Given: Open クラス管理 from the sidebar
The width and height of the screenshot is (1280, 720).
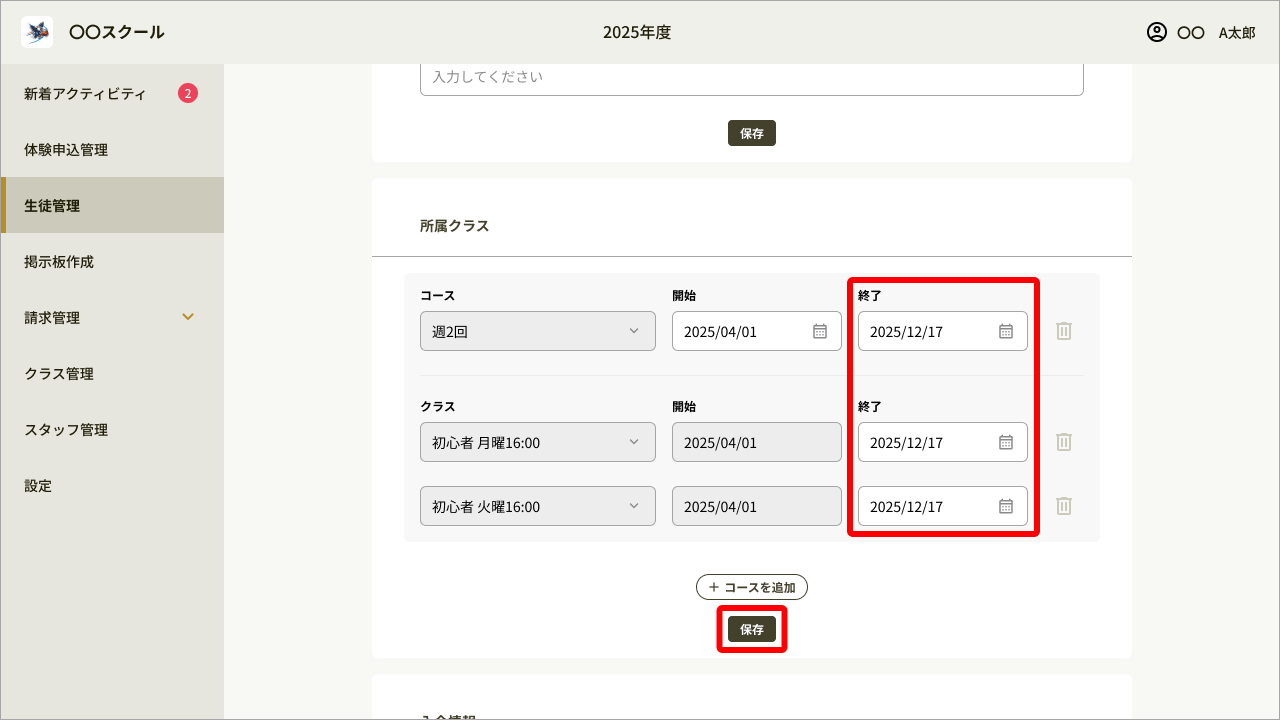Looking at the screenshot, I should [59, 374].
